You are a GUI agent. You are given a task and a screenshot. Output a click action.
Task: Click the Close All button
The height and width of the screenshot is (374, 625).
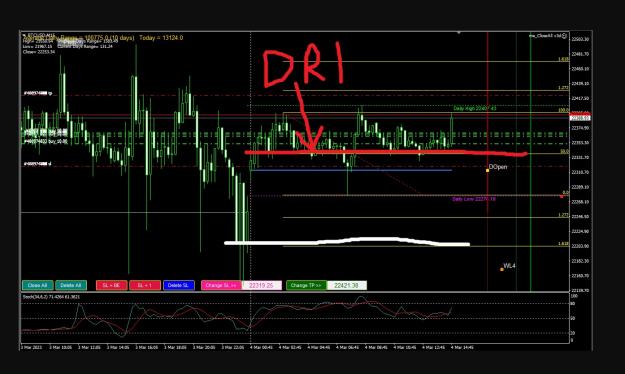click(37, 285)
